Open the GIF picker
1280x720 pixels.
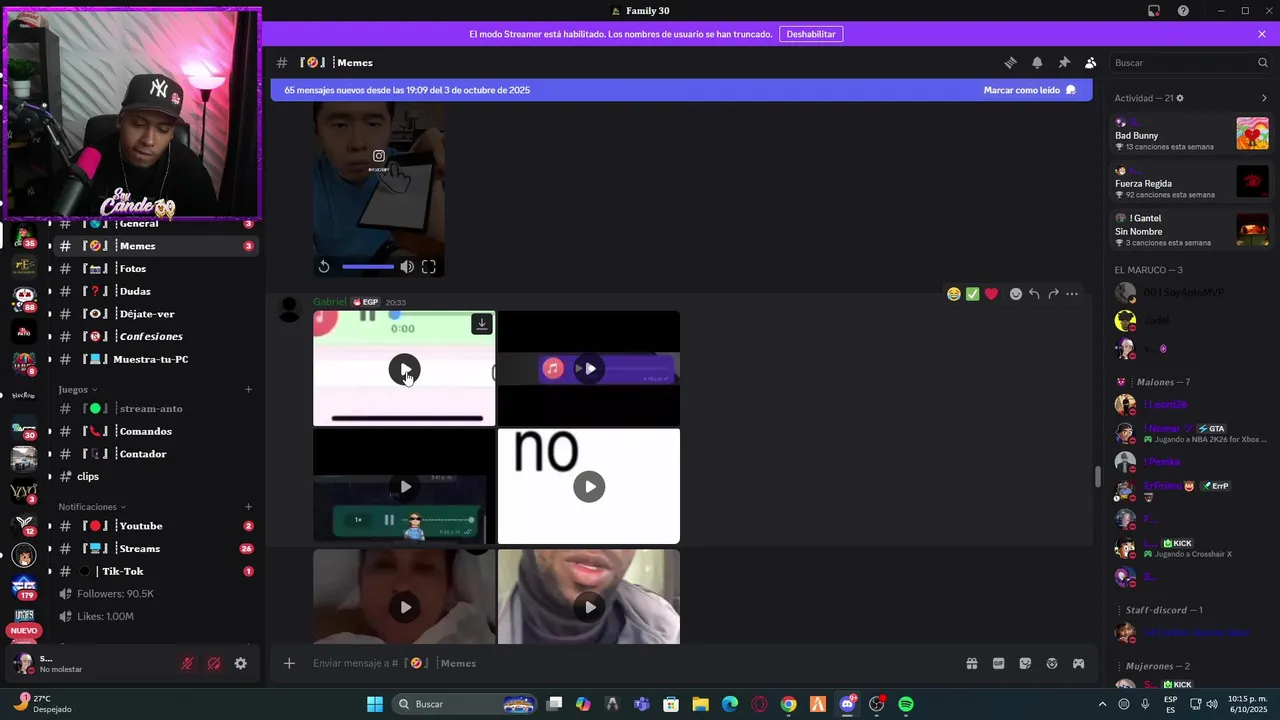coord(998,663)
